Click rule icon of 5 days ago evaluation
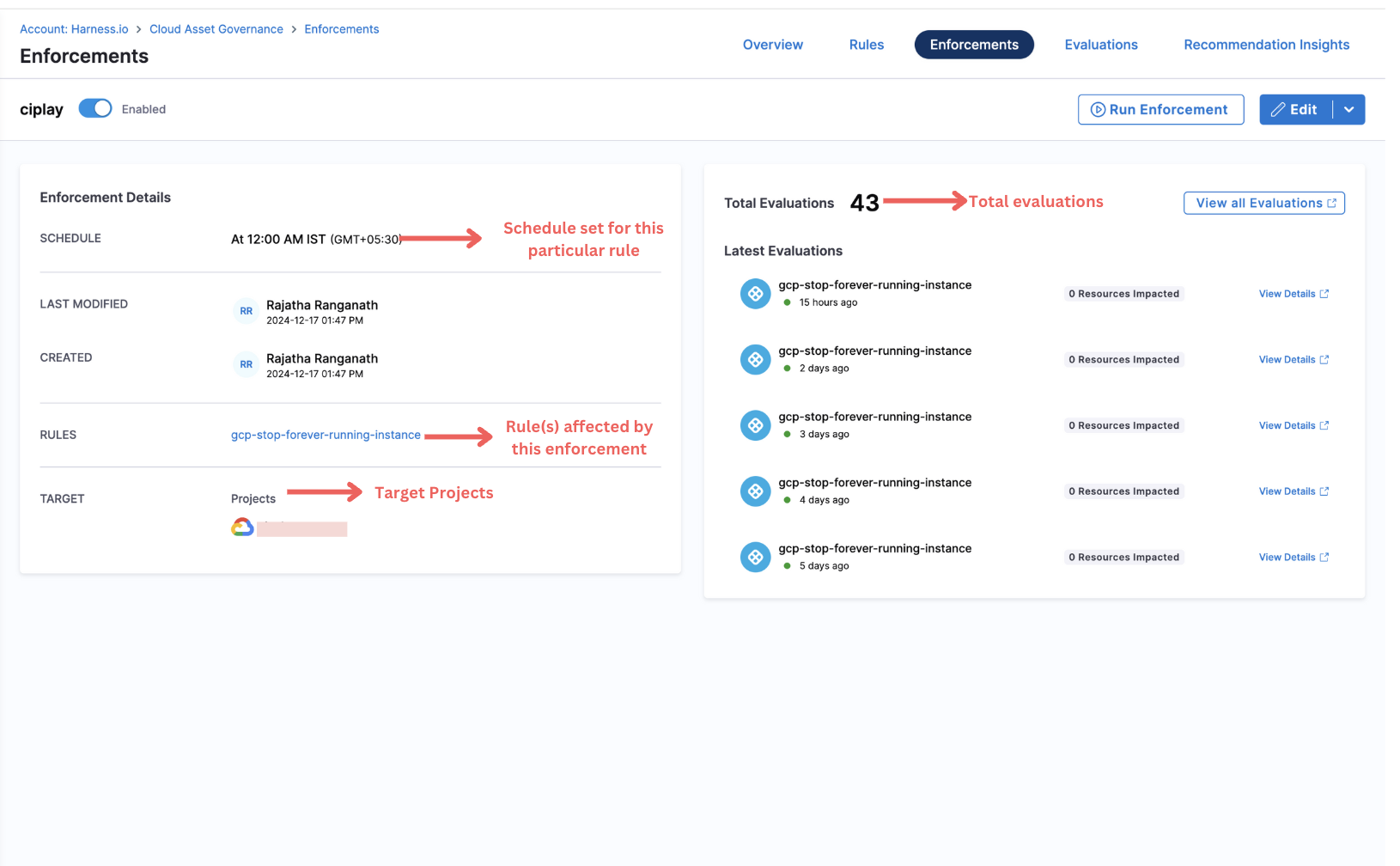 coord(755,557)
